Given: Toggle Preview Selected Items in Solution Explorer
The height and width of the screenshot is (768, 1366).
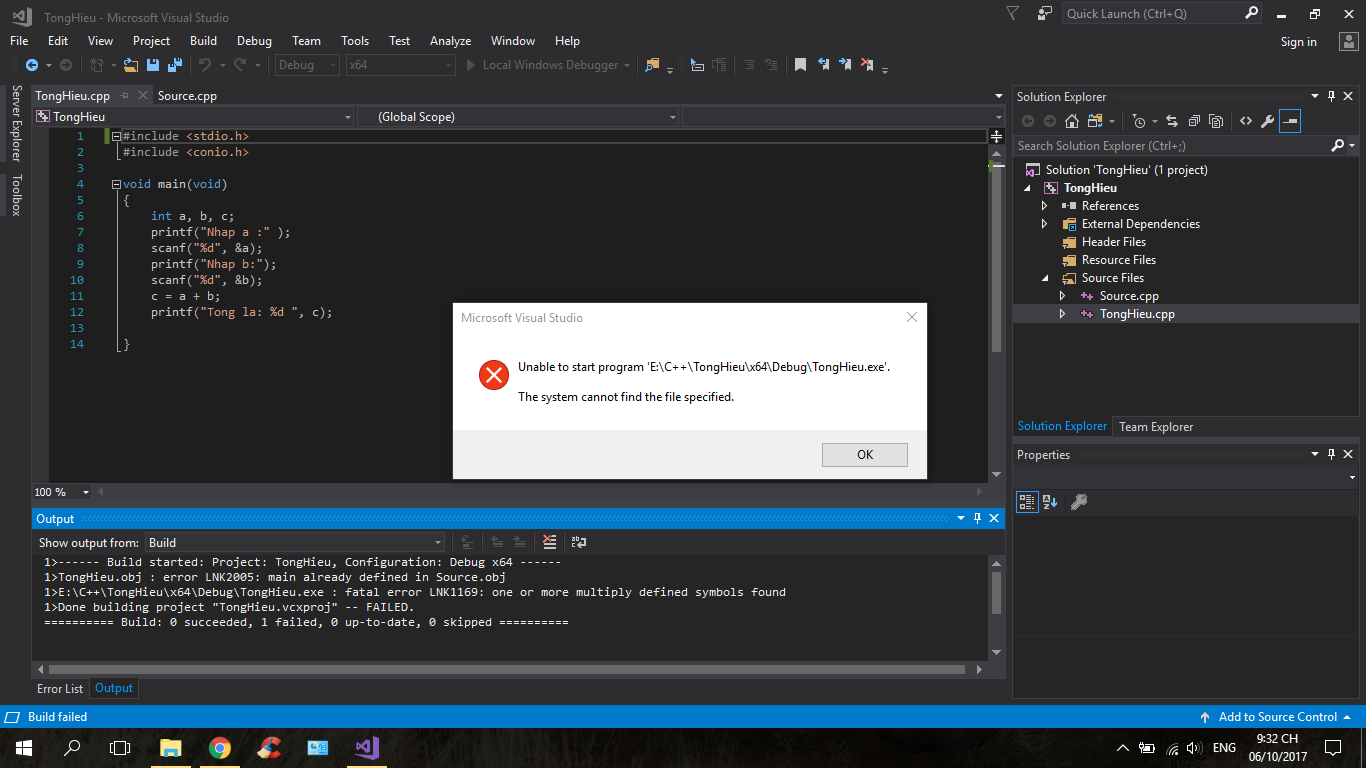Looking at the screenshot, I should pos(1290,121).
